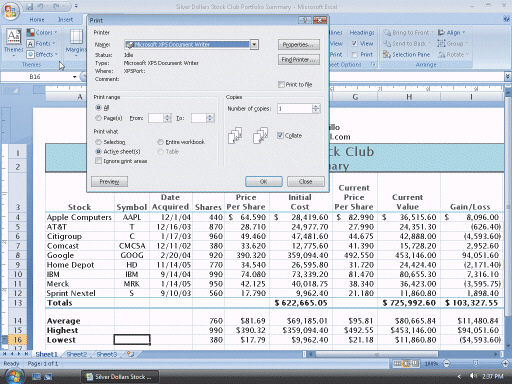Switch to the Sheet3 tab
This screenshot has width=512, height=384.
point(107,354)
